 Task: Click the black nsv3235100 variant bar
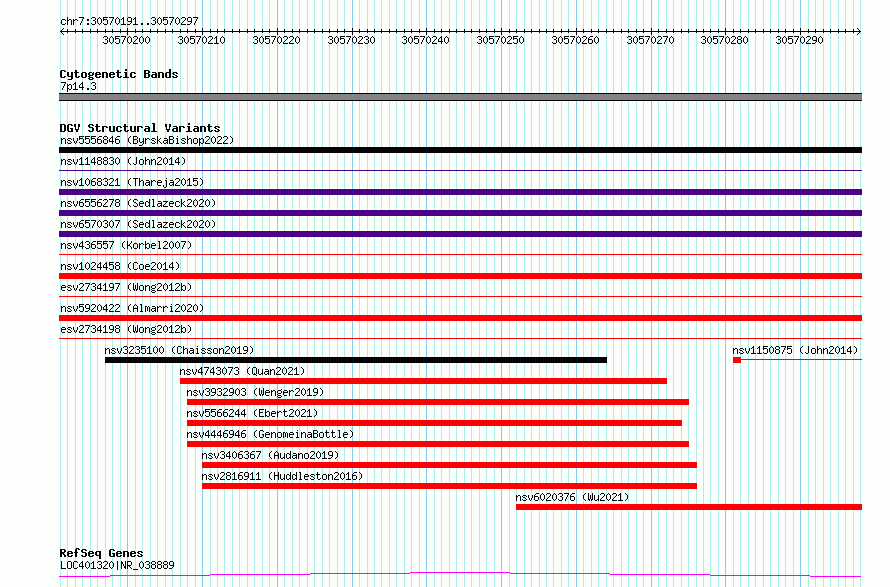point(356,360)
